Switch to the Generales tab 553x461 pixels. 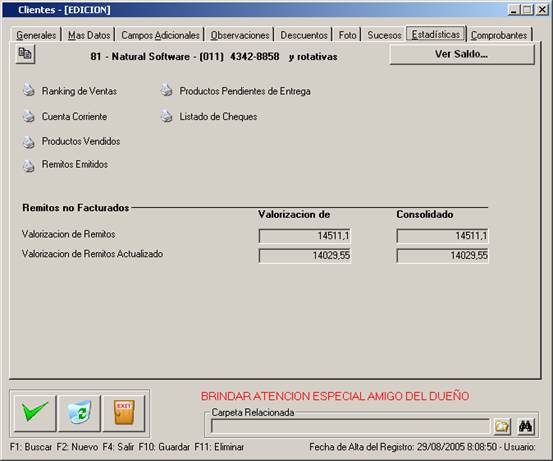tap(36, 35)
